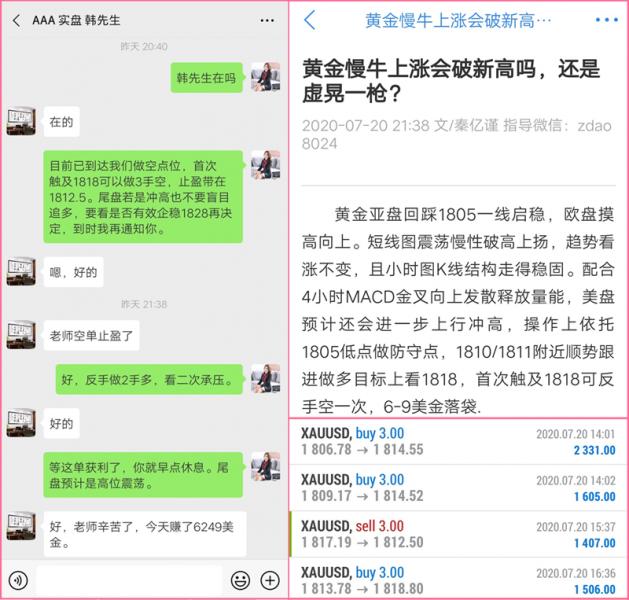Tap chat title AAA 实盘 韩先生
The width and height of the screenshot is (629, 600).
pos(76,20)
